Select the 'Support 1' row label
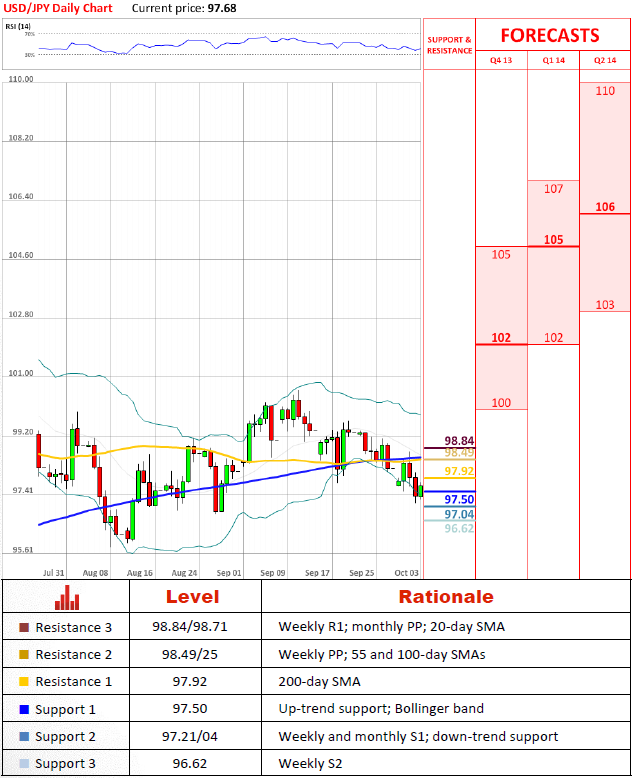Viewport: 633px width, 778px height. tap(65, 710)
